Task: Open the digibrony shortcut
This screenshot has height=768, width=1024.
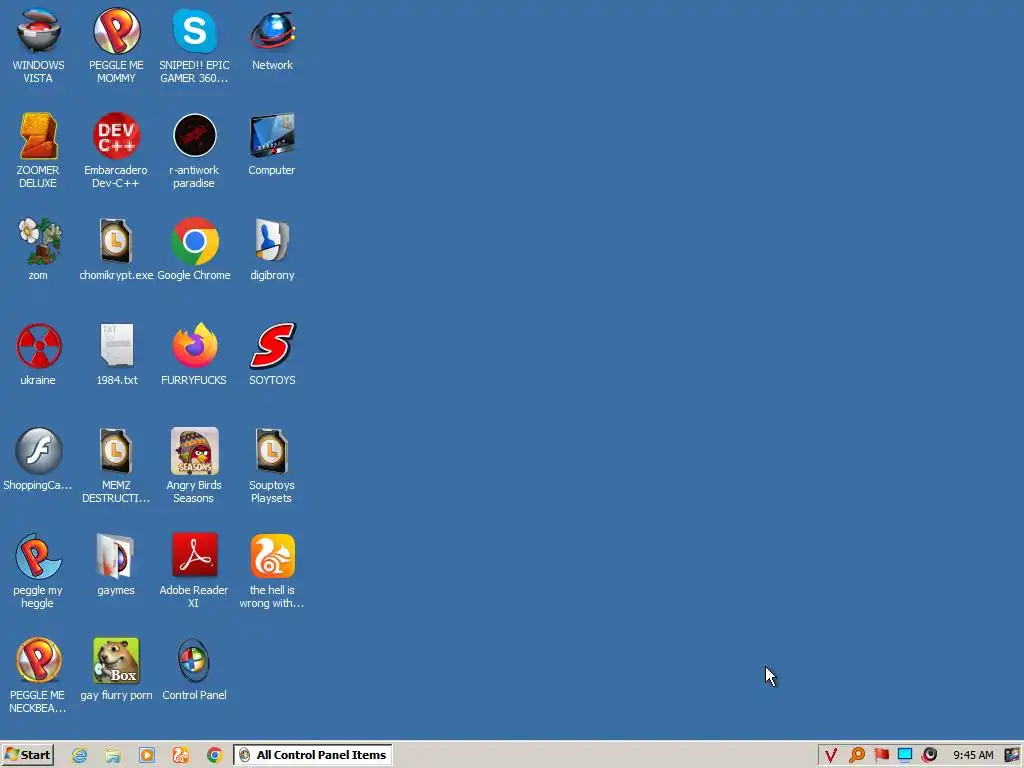Action: [272, 249]
